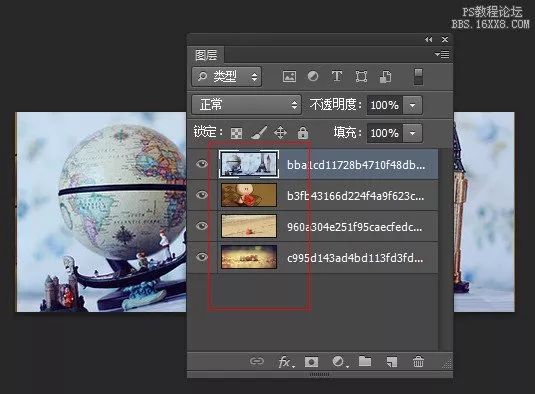This screenshot has height=394, width=535.
Task: Click the layers panel vertical scrollbar
Action: pyautogui.click(x=445, y=249)
